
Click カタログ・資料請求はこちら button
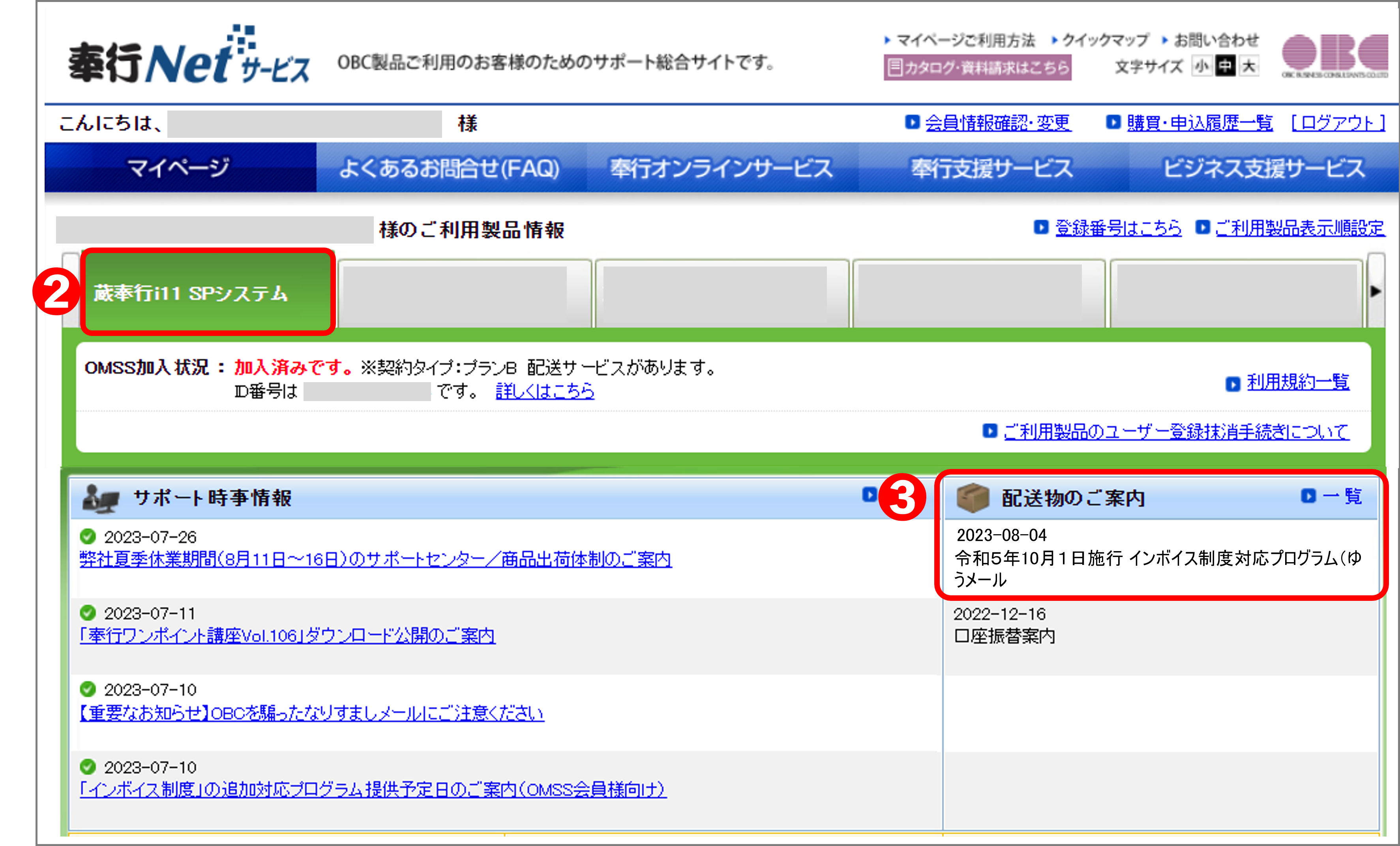coord(977,68)
